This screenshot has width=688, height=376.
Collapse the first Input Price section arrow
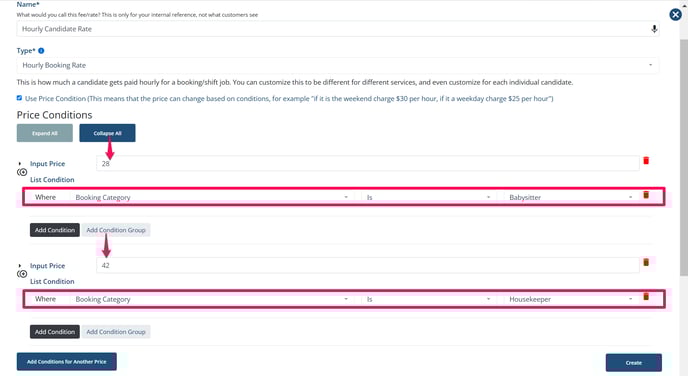pyautogui.click(x=19, y=164)
